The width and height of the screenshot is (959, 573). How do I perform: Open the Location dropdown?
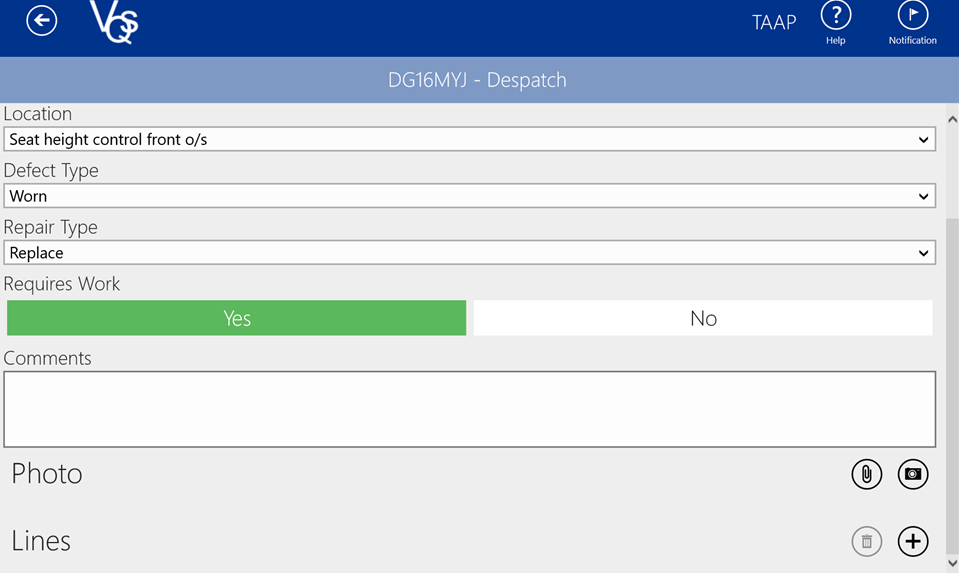pos(469,140)
